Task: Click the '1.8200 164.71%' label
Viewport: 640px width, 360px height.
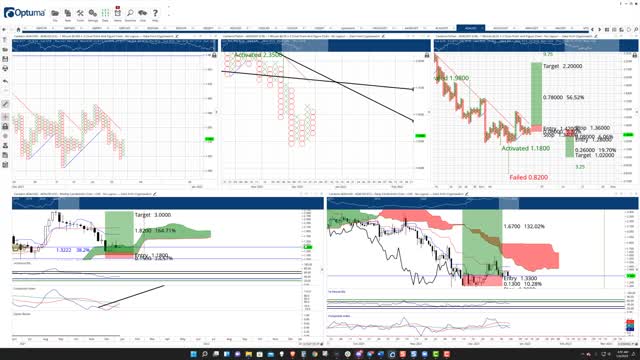Action: tap(155, 231)
